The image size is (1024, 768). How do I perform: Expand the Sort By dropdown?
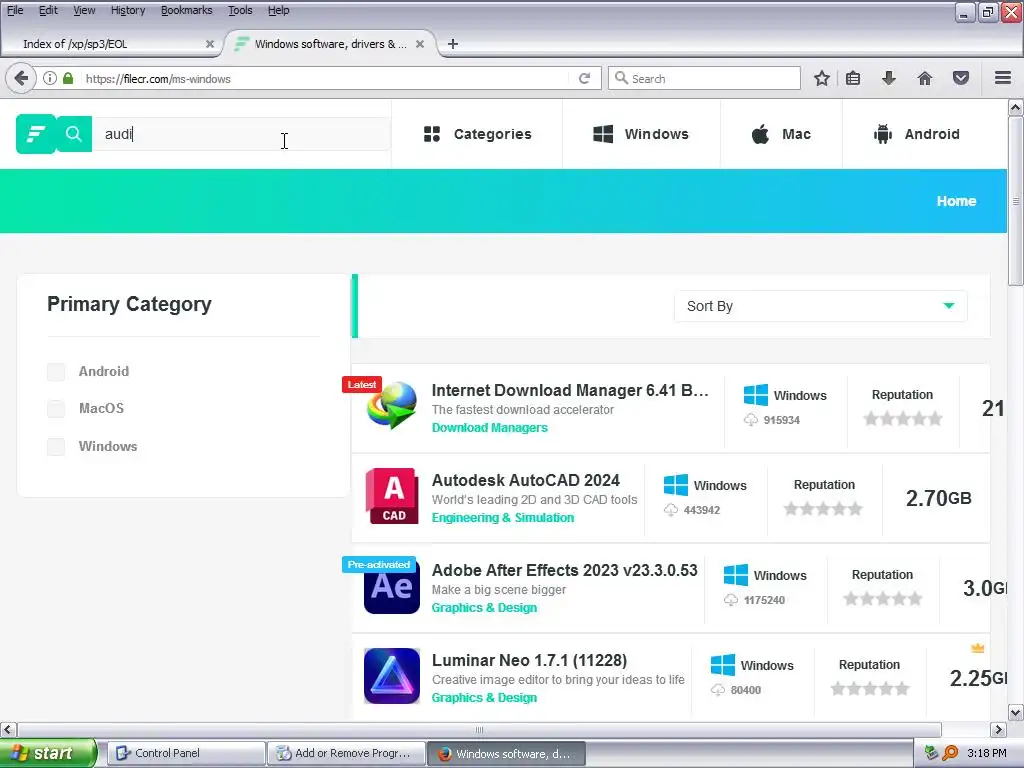tap(820, 306)
